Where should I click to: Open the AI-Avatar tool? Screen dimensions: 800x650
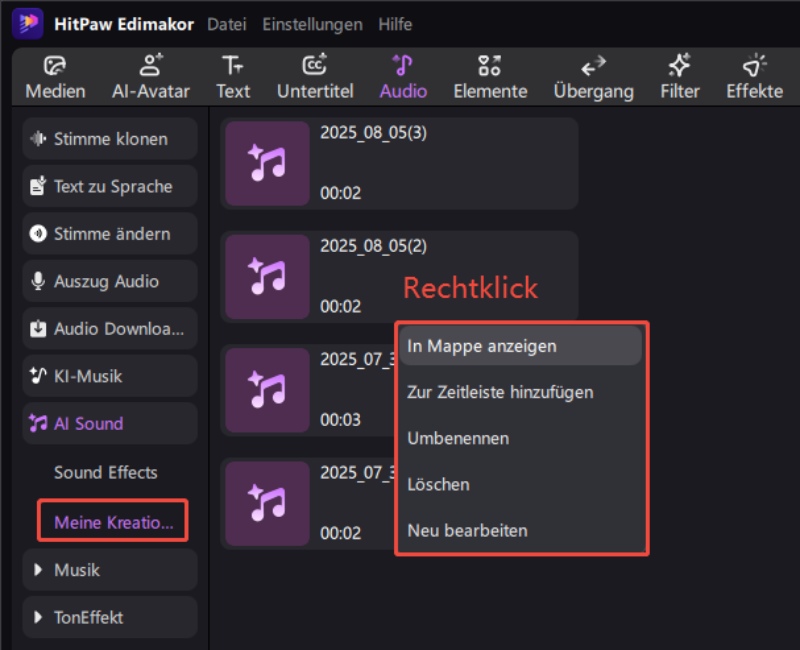coord(151,78)
